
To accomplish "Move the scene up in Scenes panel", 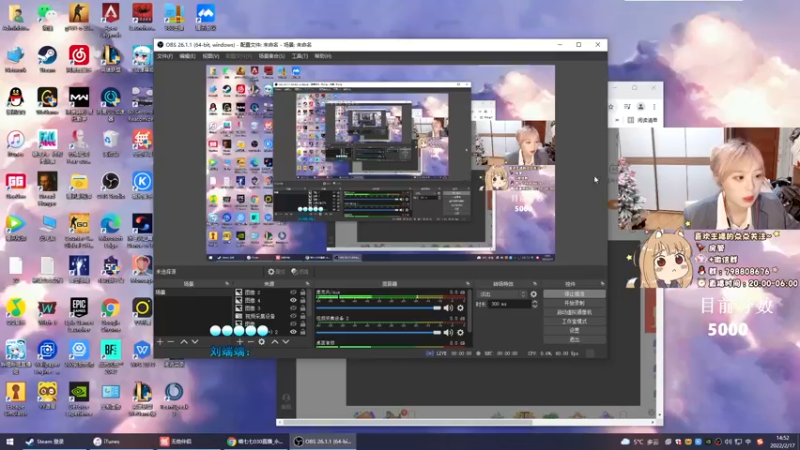I will point(184,341).
